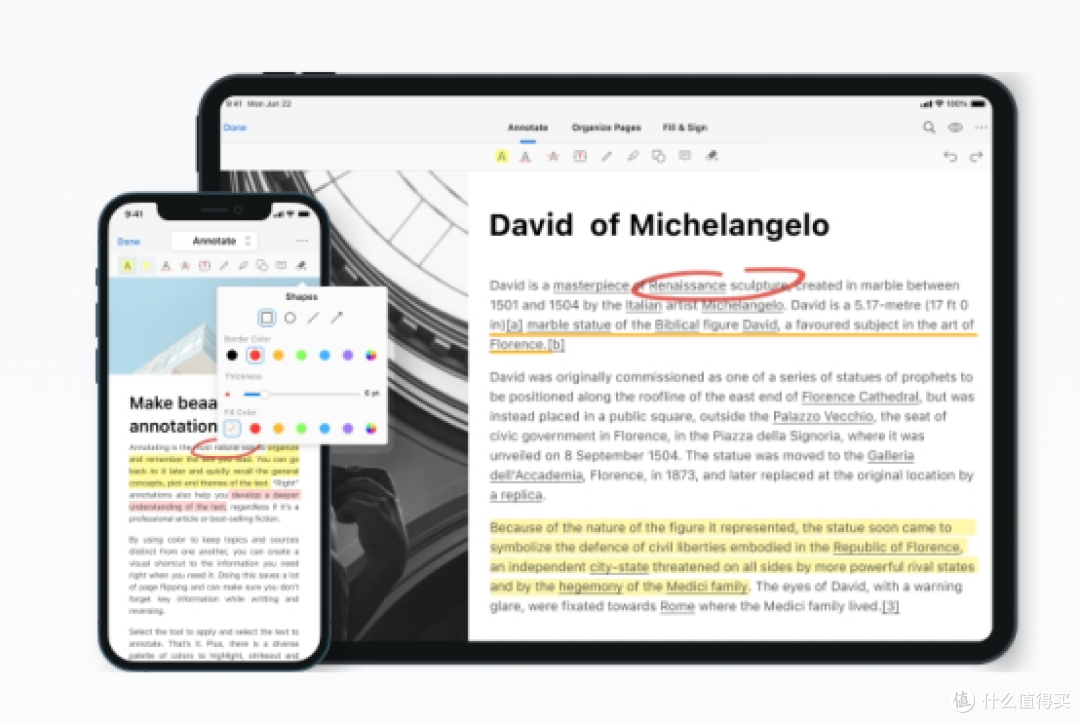Viewport: 1080px width, 723px height.
Task: Choose the arrow shape in Shapes popup
Action: (x=337, y=317)
